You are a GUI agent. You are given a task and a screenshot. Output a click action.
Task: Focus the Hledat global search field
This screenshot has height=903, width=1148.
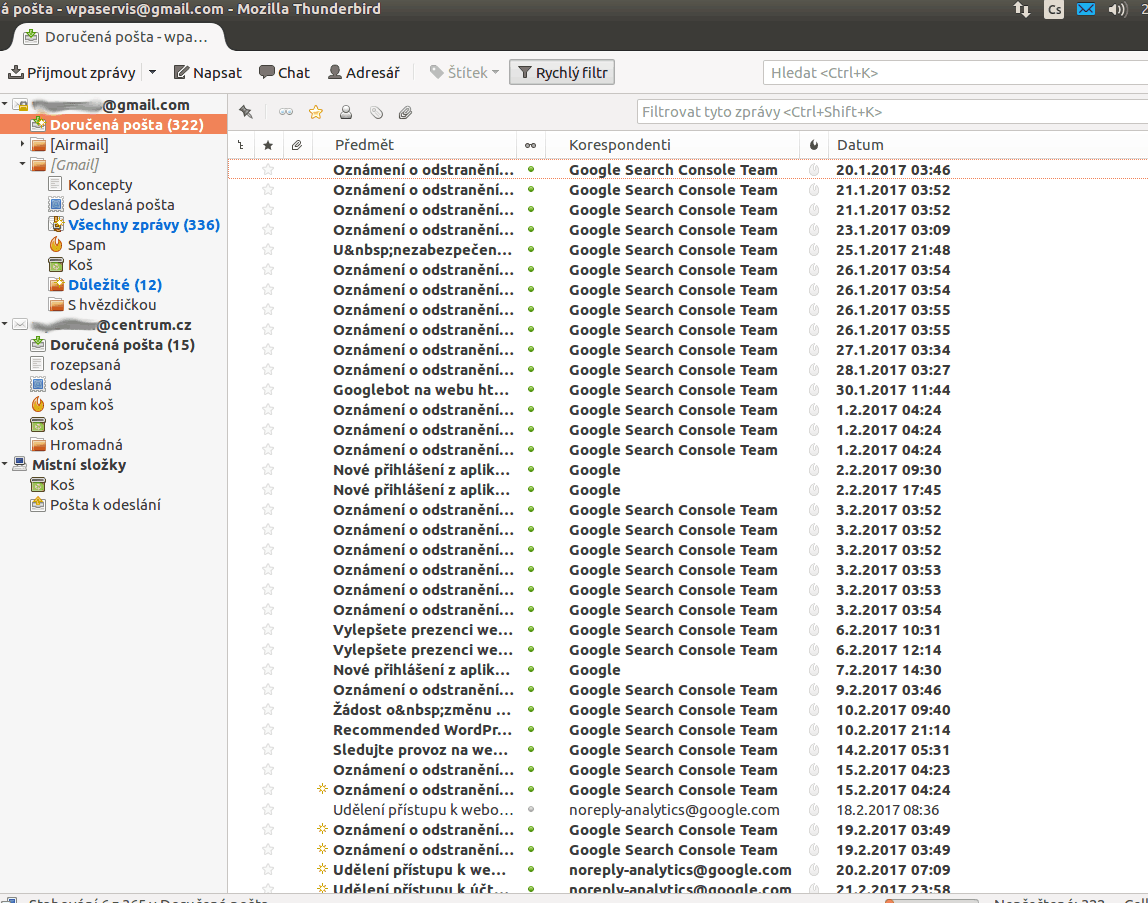tap(955, 73)
